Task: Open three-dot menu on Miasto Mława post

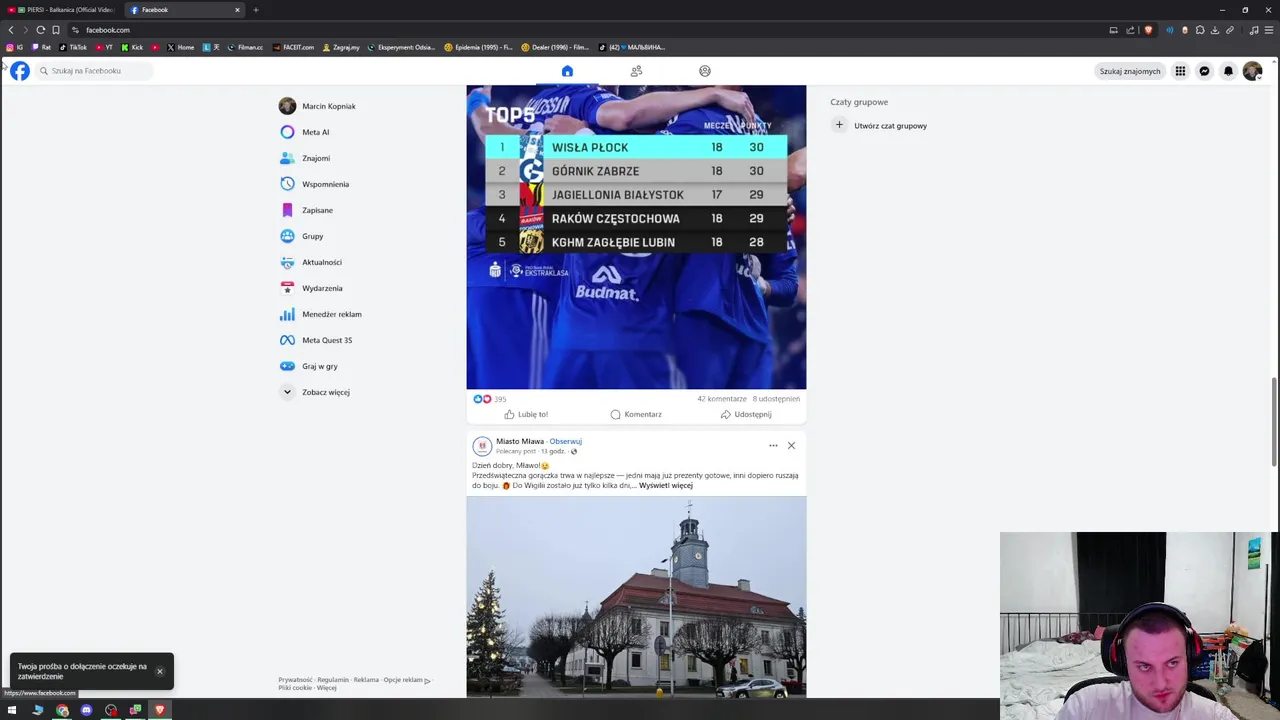Action: [x=773, y=445]
